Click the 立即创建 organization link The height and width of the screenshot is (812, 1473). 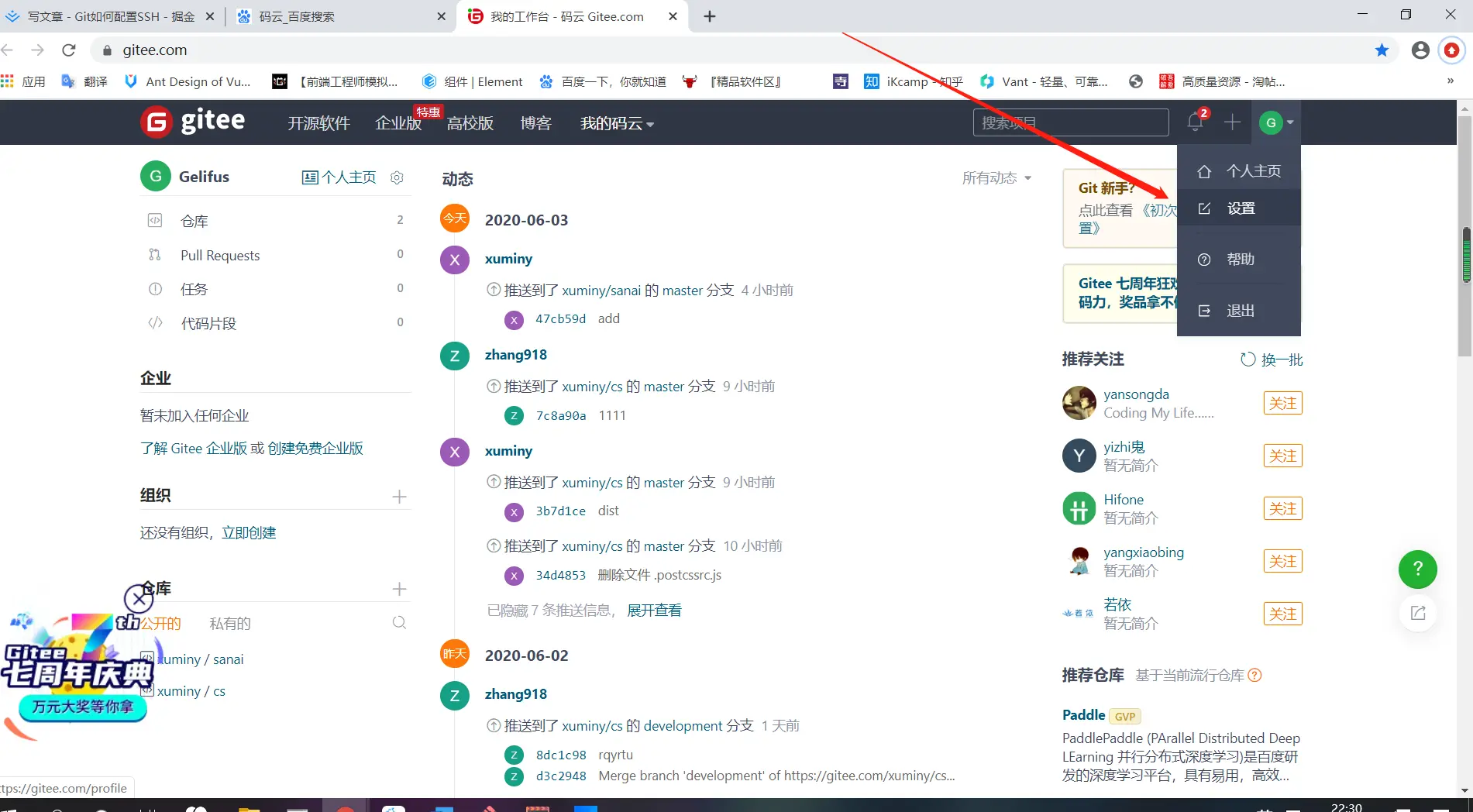pyautogui.click(x=249, y=533)
